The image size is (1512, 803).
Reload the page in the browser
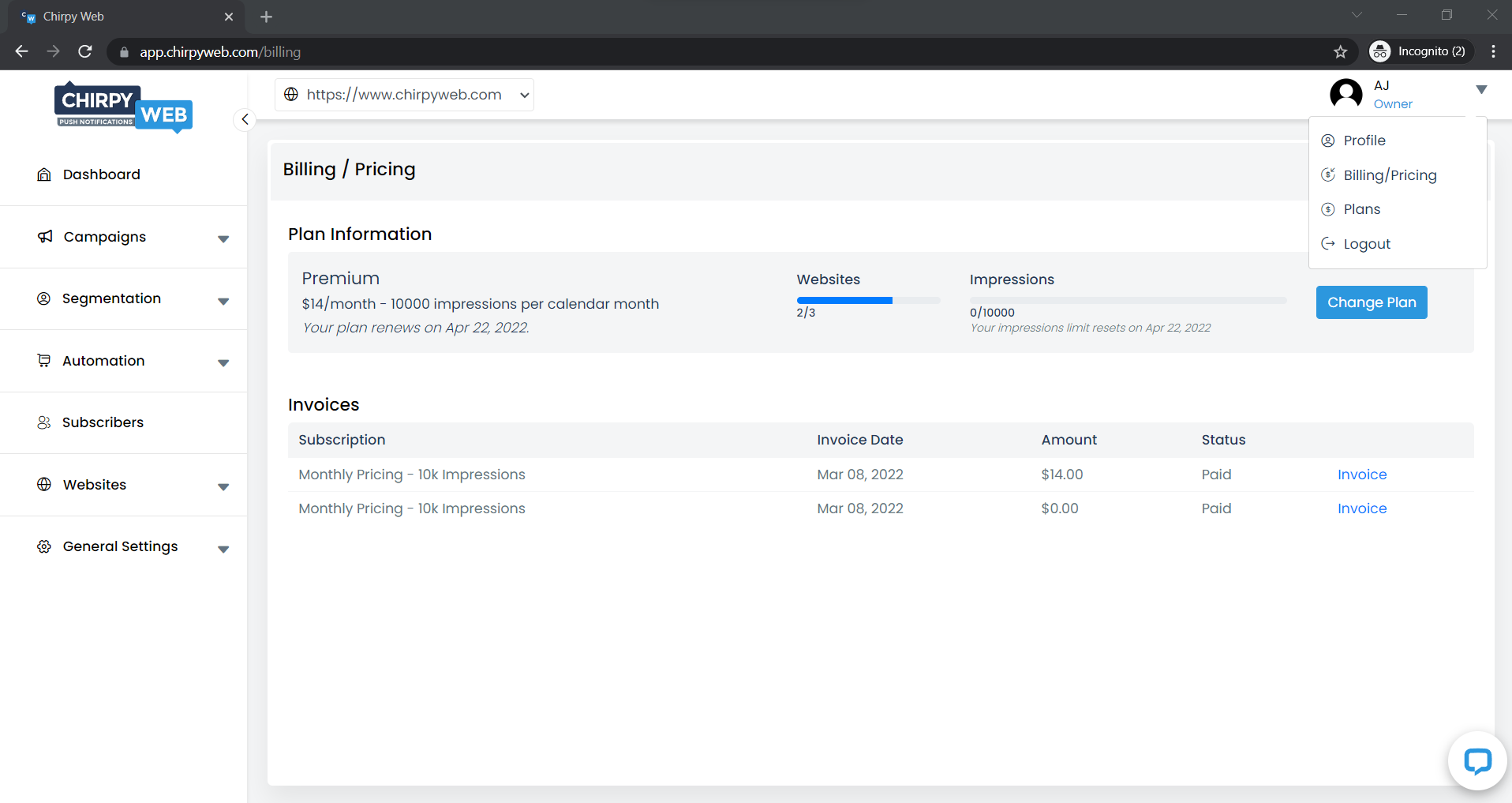point(85,51)
